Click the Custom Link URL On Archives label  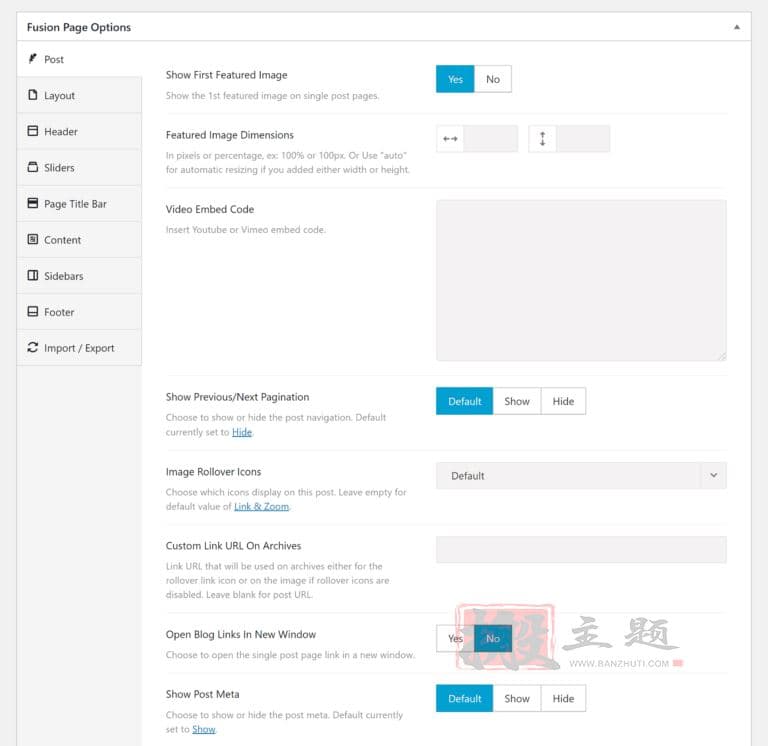pyautogui.click(x=233, y=546)
